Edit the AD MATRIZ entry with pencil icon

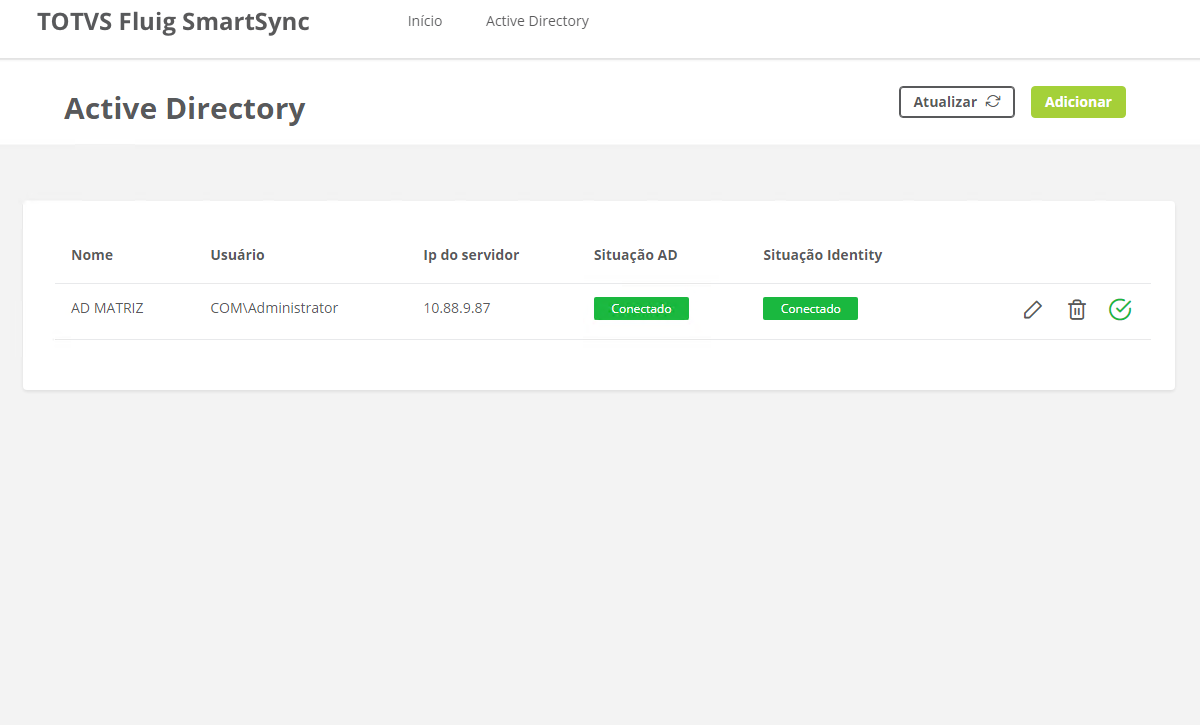coord(1033,310)
